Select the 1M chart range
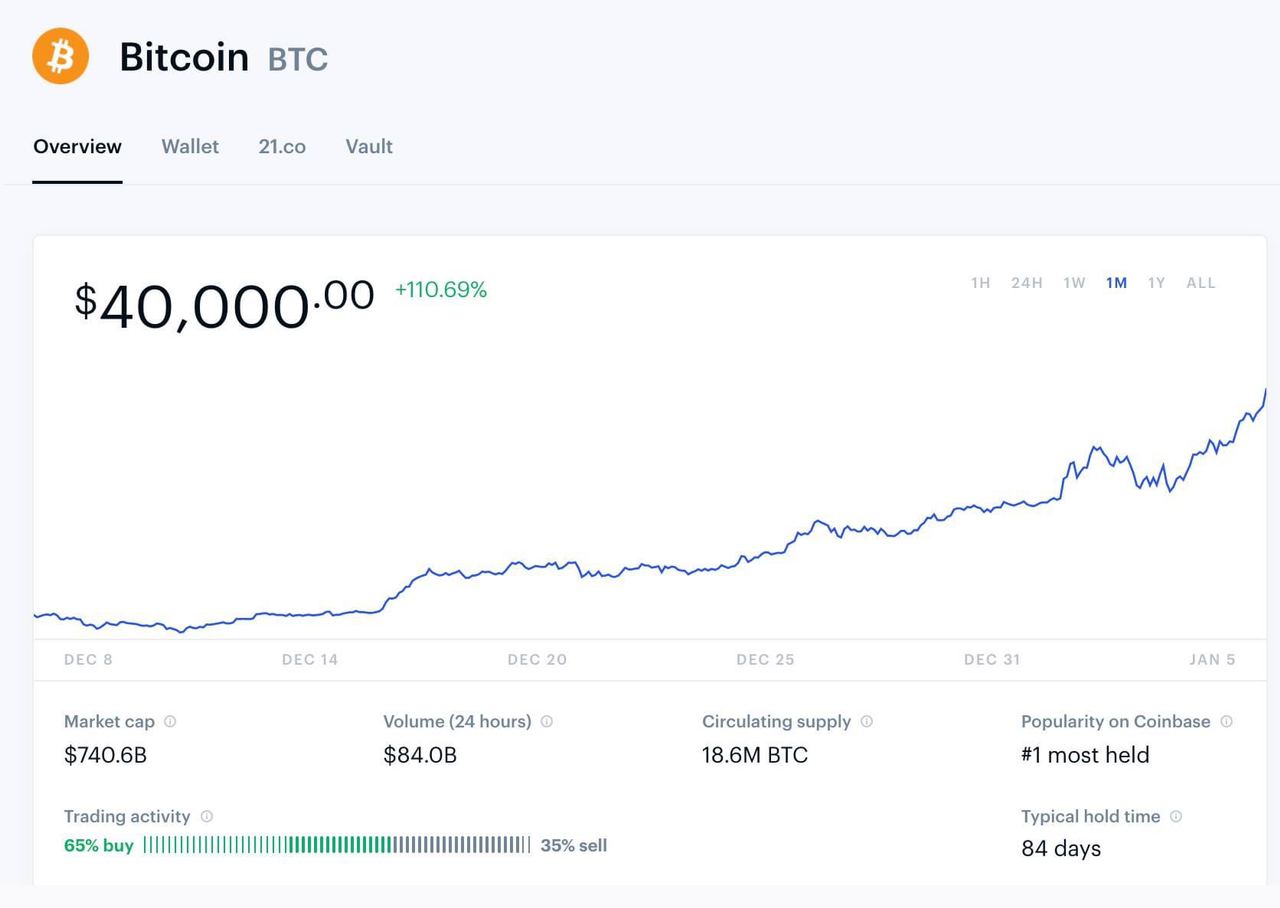Screen dimensions: 1280x908 (x=1116, y=283)
